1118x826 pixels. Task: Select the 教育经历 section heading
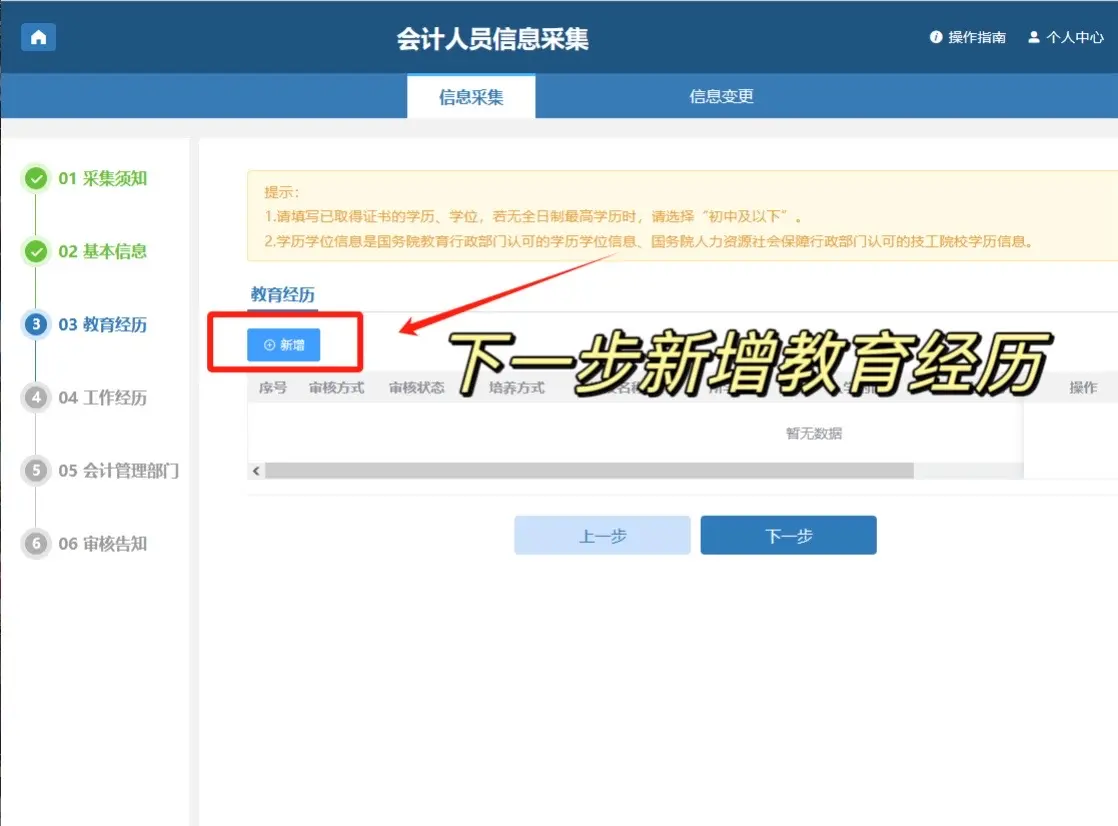tap(282, 295)
